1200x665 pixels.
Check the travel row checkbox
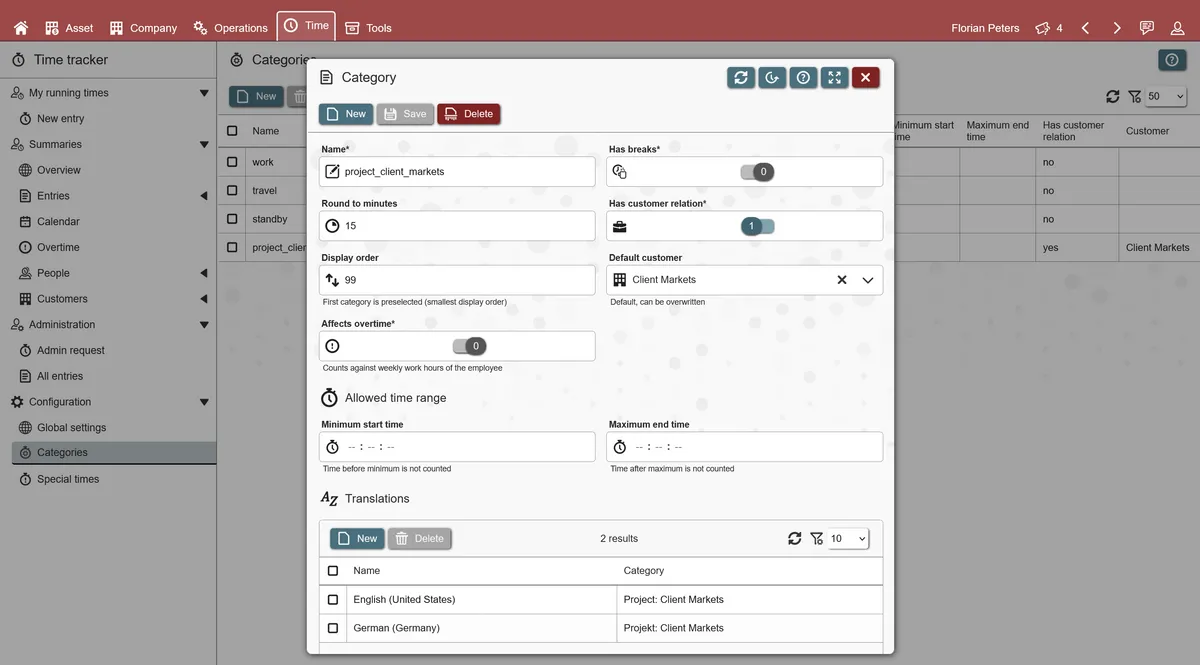point(232,190)
